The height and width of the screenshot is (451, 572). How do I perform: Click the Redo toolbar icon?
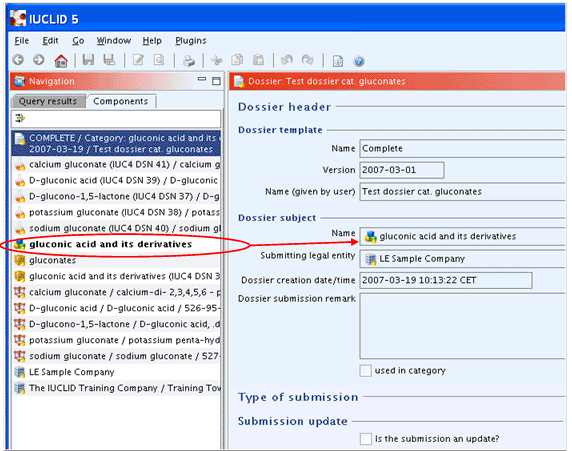coord(308,60)
